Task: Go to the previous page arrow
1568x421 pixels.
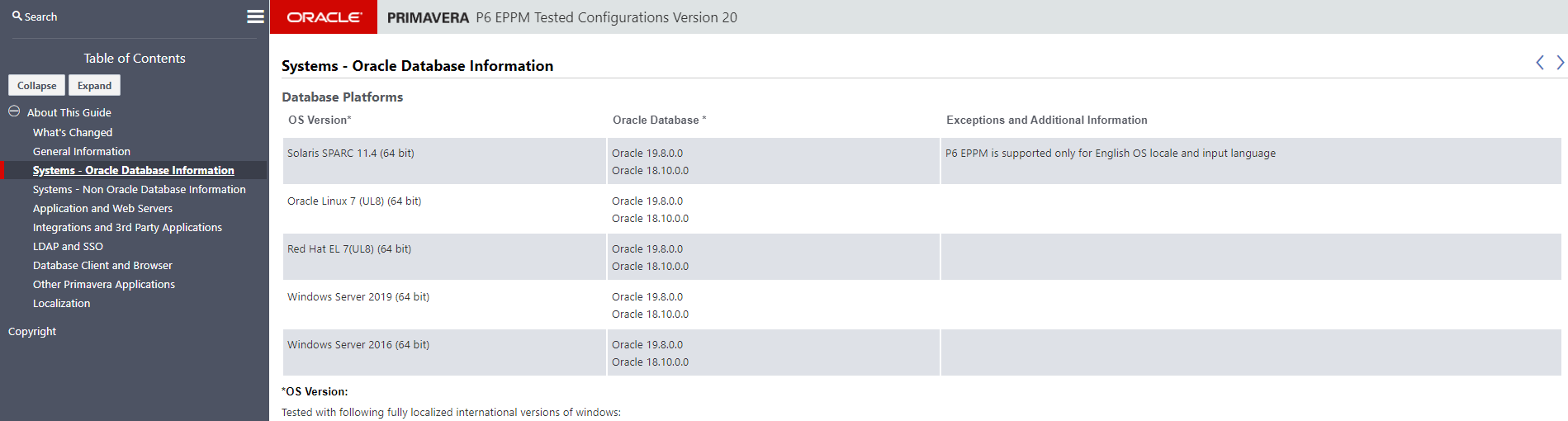Action: click(x=1540, y=63)
